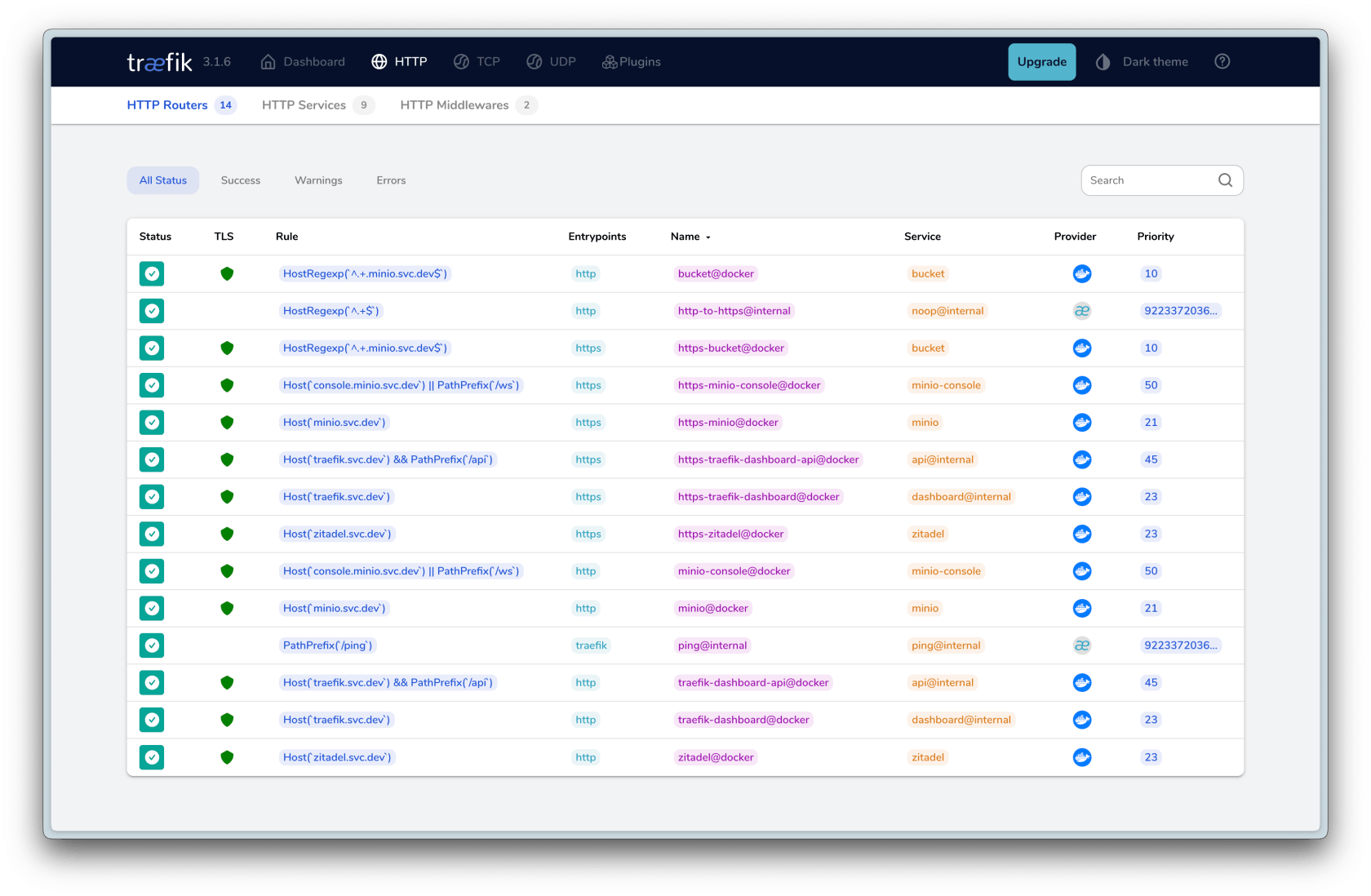
Task: Click the status icon for traefik-dashboard-api@docker
Action: pos(152,682)
